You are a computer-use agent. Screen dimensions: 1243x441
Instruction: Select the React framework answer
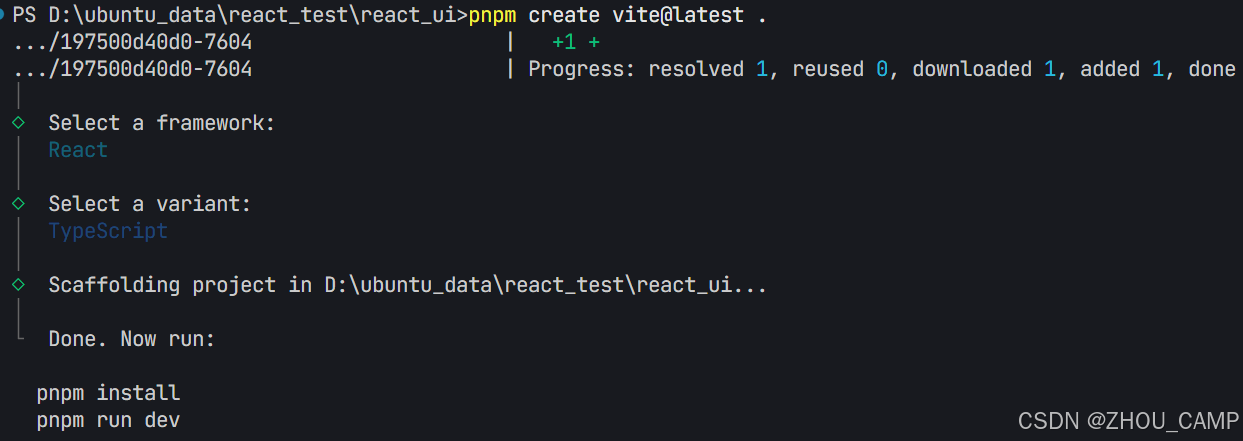pyautogui.click(x=78, y=150)
